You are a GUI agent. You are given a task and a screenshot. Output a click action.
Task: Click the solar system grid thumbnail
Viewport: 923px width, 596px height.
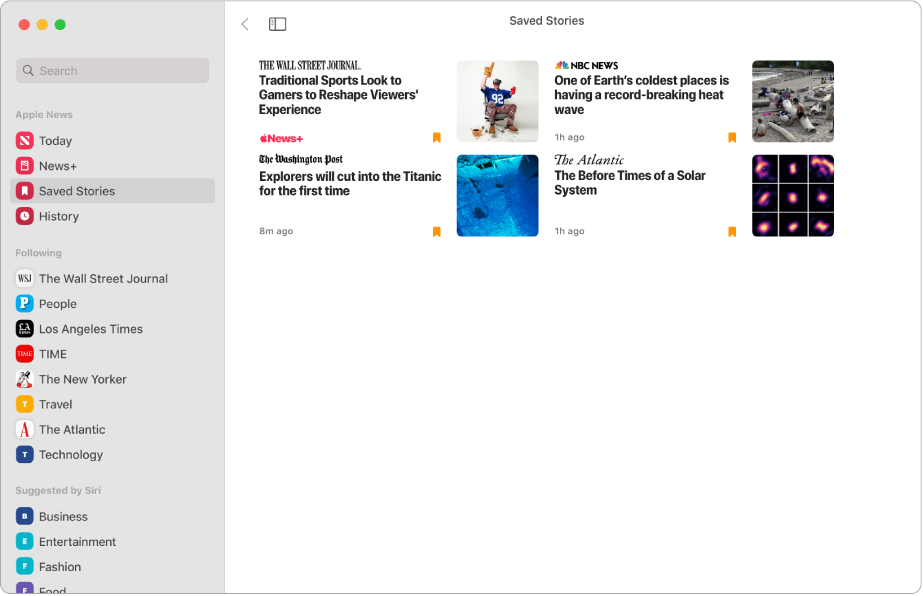point(793,196)
